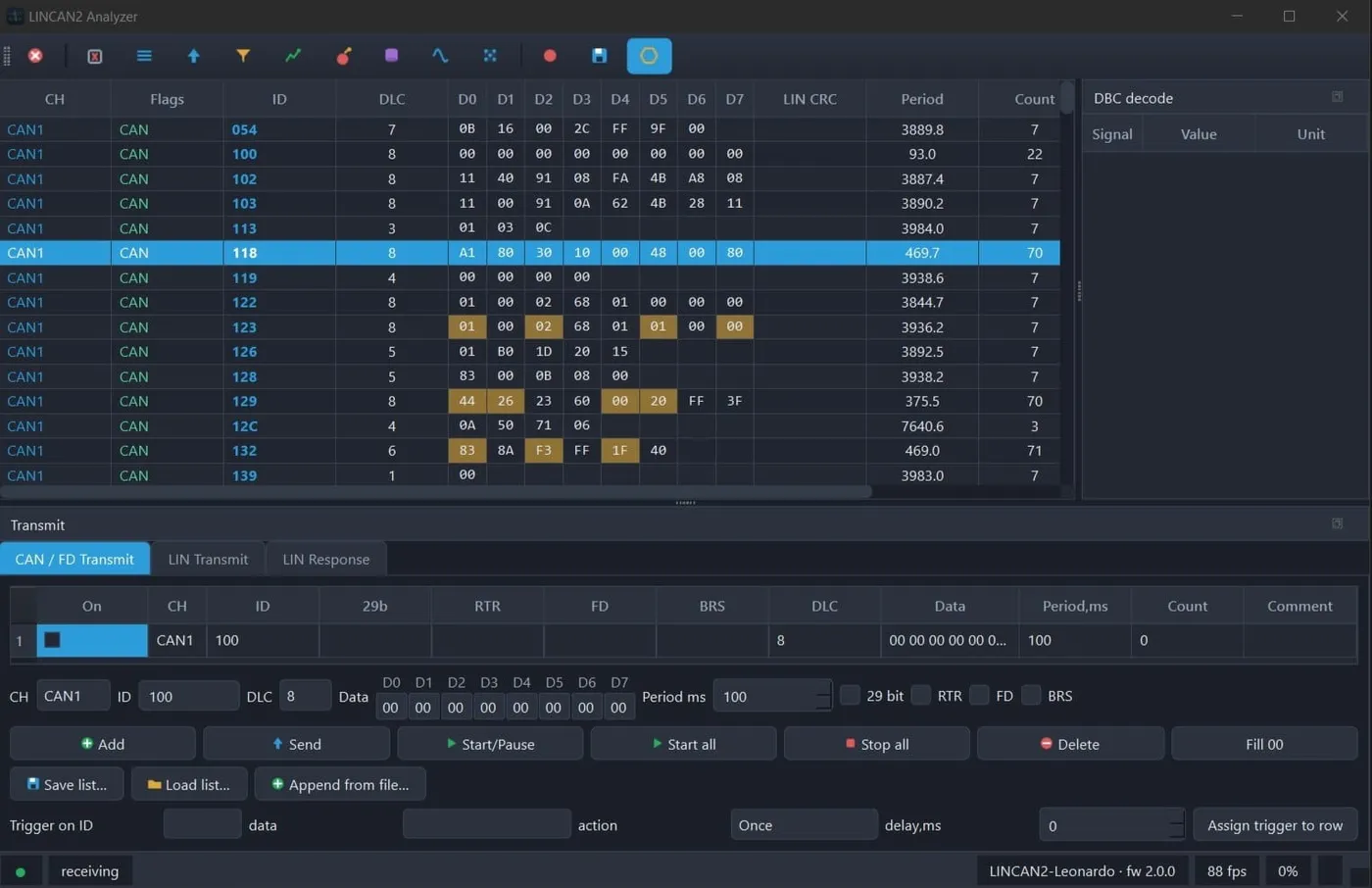Toggle the On checkbox in transmit row 1
Screen dimensions: 1372x888
tap(53, 640)
